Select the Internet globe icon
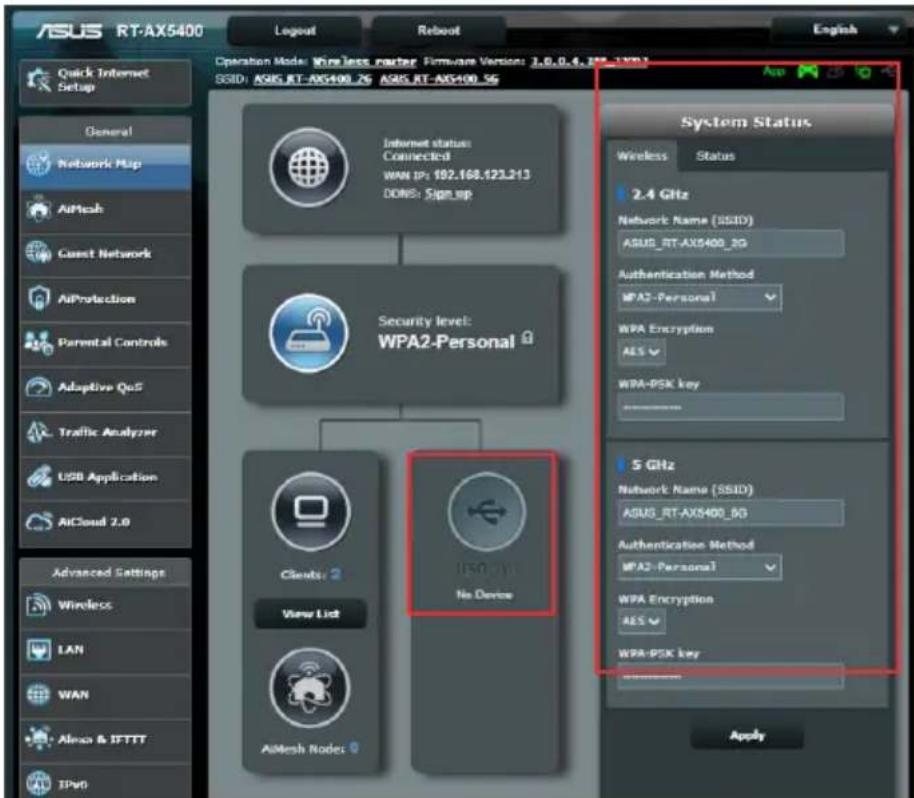 (309, 168)
